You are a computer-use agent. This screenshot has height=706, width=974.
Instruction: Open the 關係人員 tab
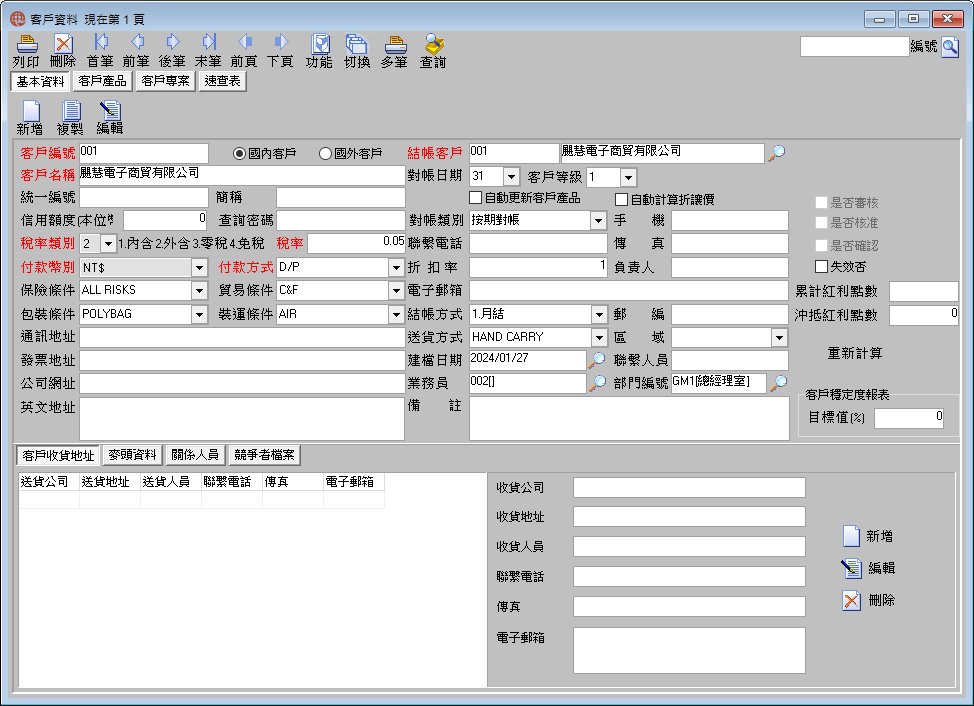tap(195, 455)
